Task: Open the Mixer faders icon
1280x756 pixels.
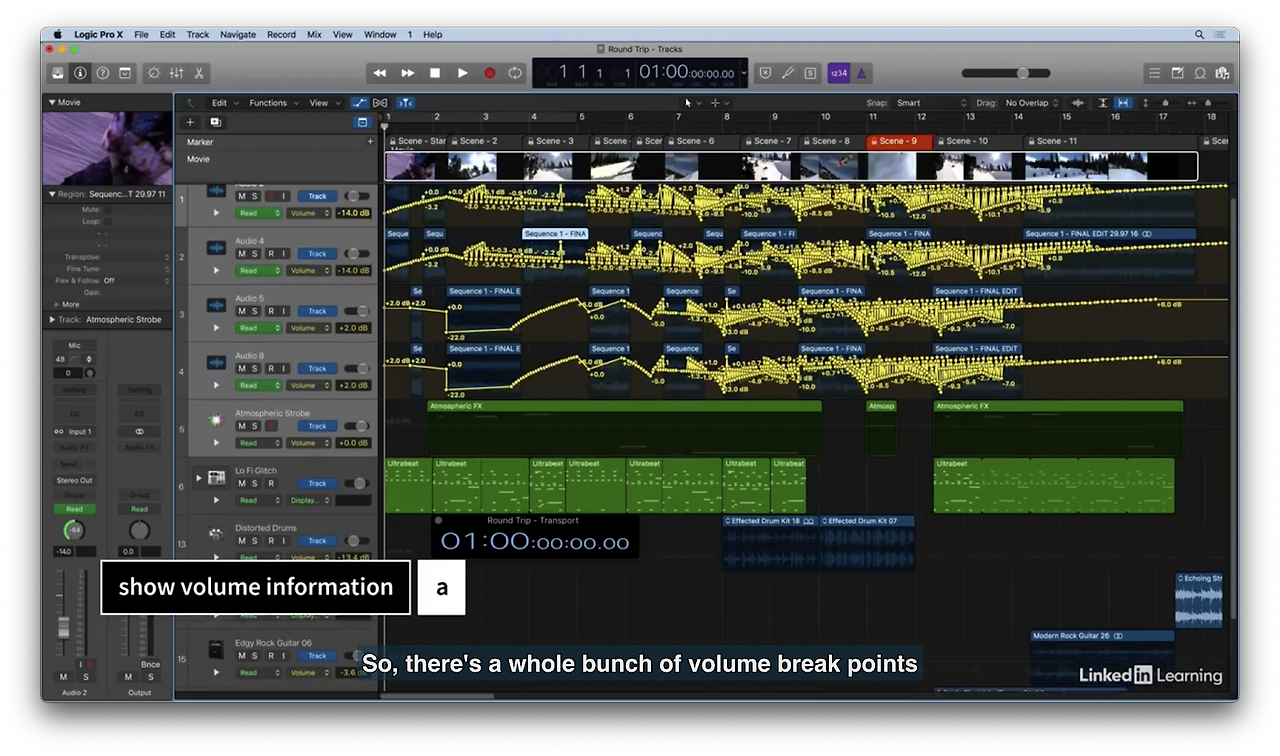Action: (x=176, y=73)
